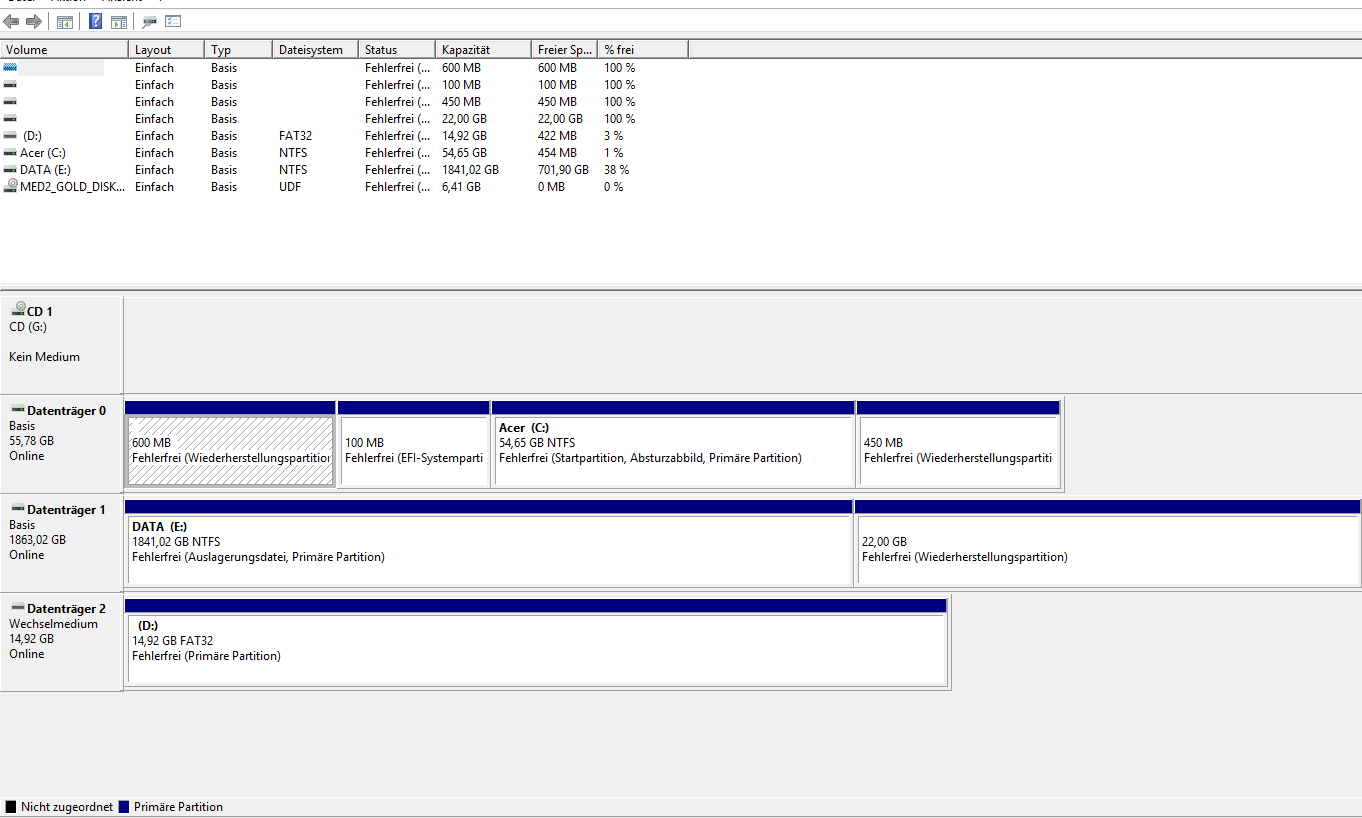Click the blue Primäre Partition legend swatch
Image resolution: width=1362 pixels, height=818 pixels.
(x=124, y=806)
